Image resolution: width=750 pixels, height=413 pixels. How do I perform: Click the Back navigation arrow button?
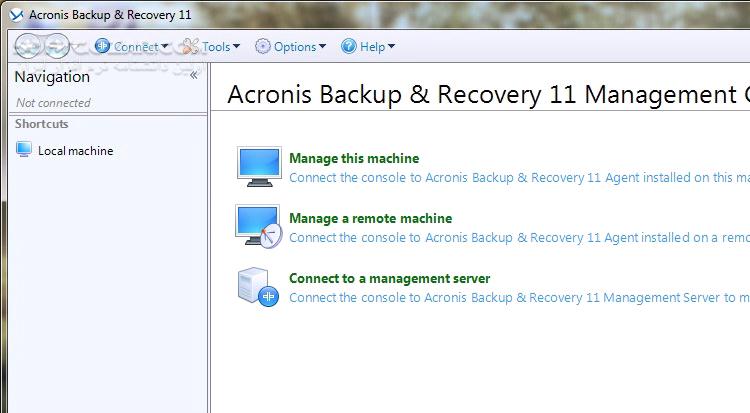(27, 46)
